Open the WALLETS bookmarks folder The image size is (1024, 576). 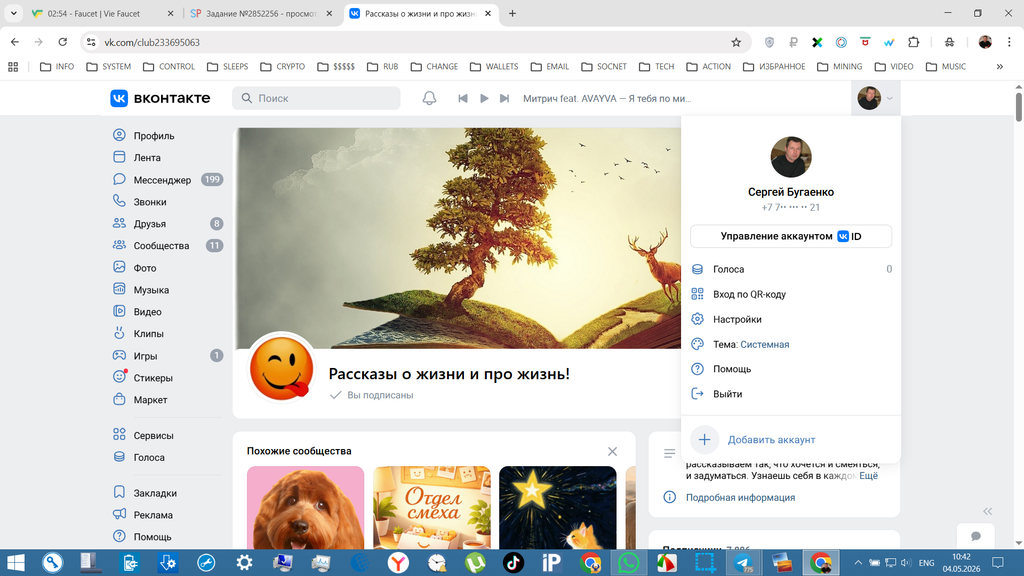tap(494, 67)
